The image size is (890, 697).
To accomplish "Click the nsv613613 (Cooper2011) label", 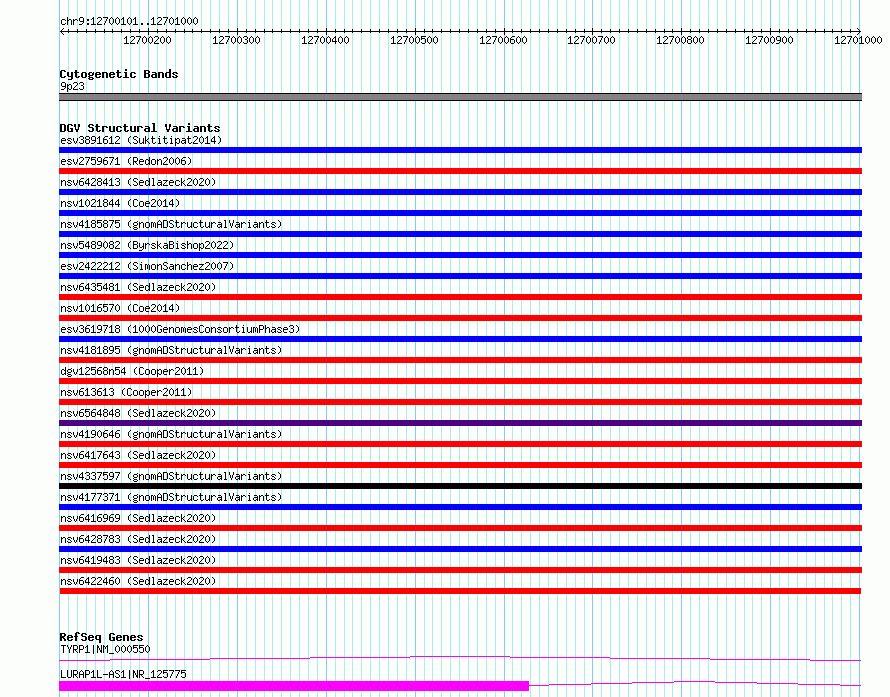I will point(126,392).
